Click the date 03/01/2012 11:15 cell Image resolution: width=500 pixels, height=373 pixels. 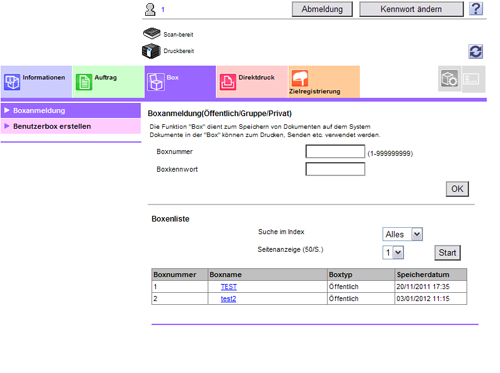tap(431, 299)
